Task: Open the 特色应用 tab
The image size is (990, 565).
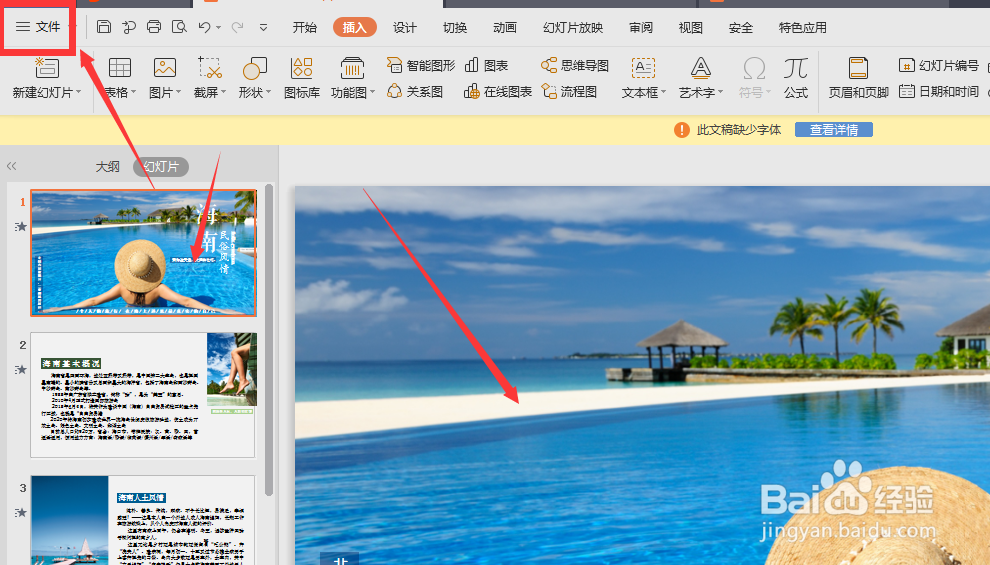Action: [x=802, y=27]
